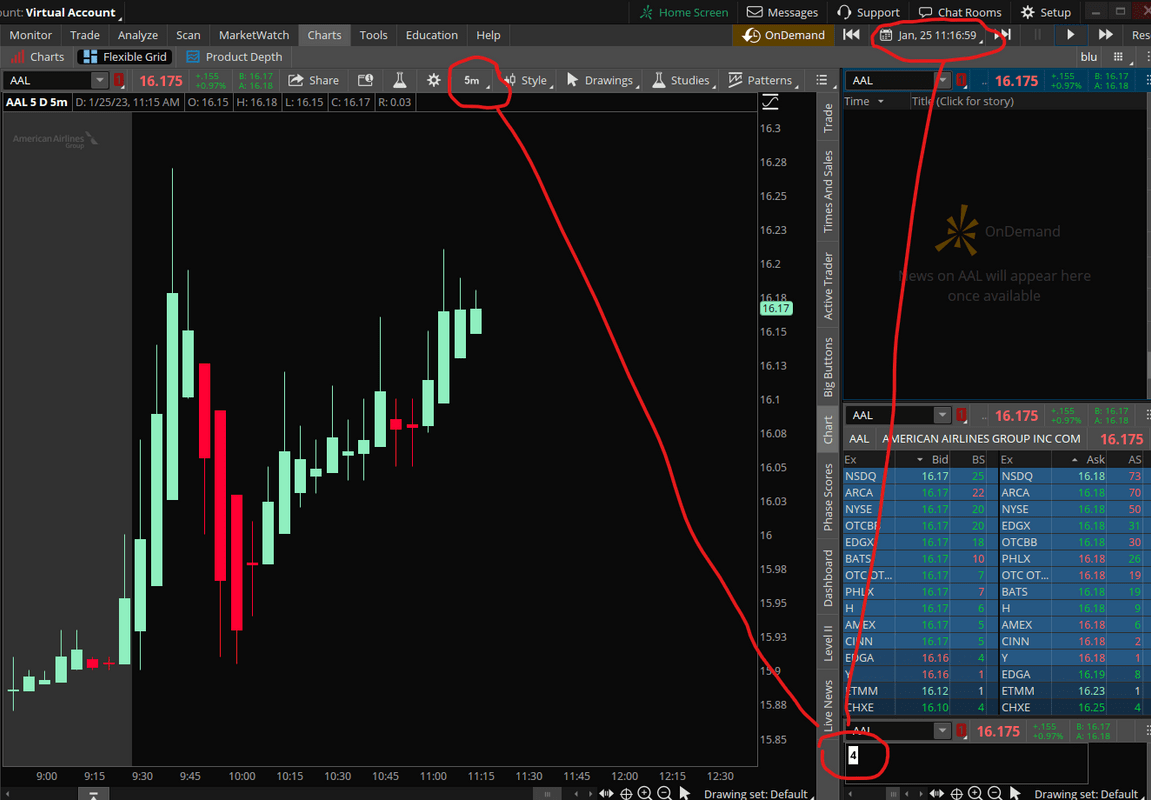Open chart settings with the gear icon
Viewport: 1151px width, 800px height.
(x=434, y=80)
